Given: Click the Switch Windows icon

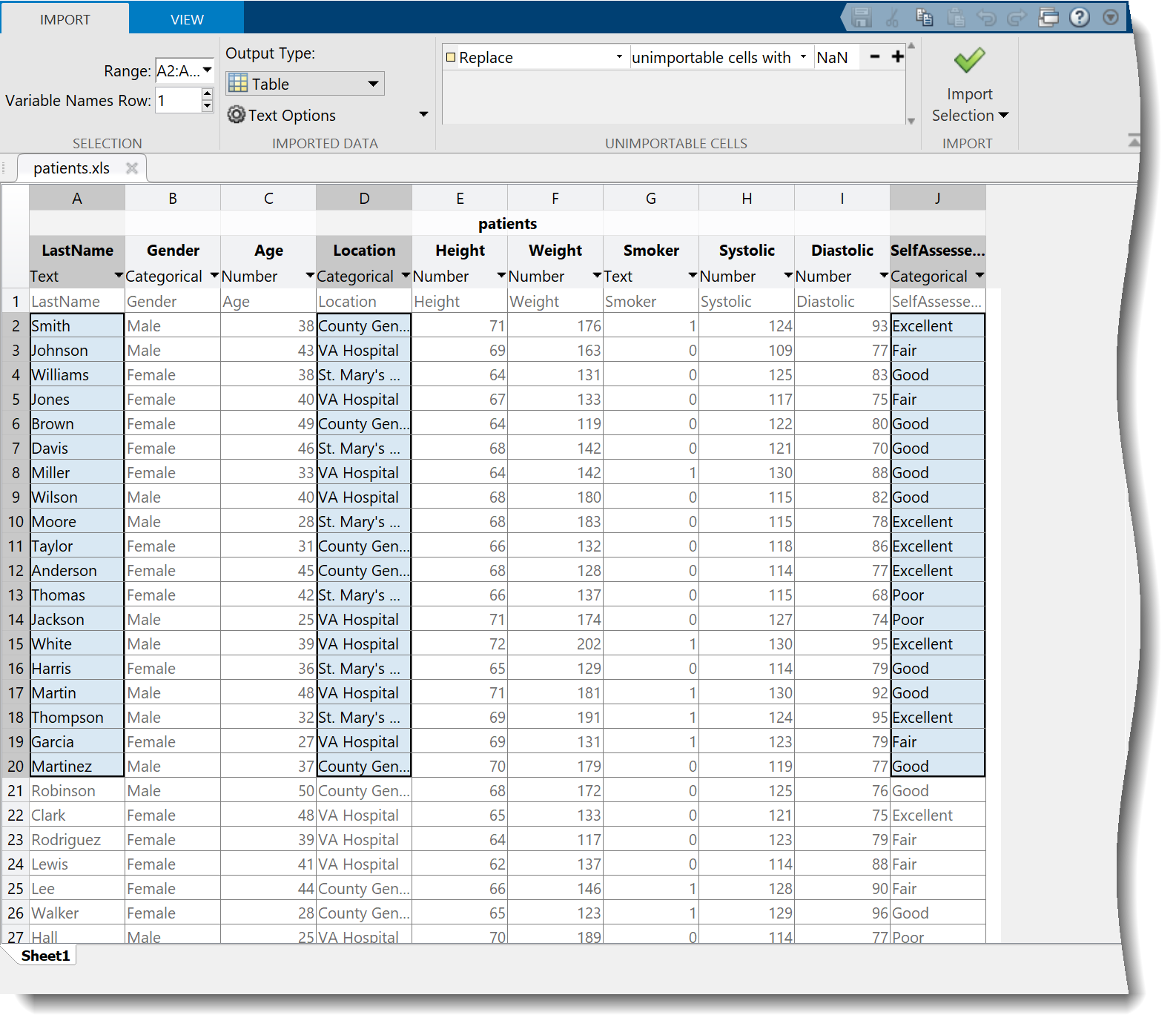Looking at the screenshot, I should 1048,17.
